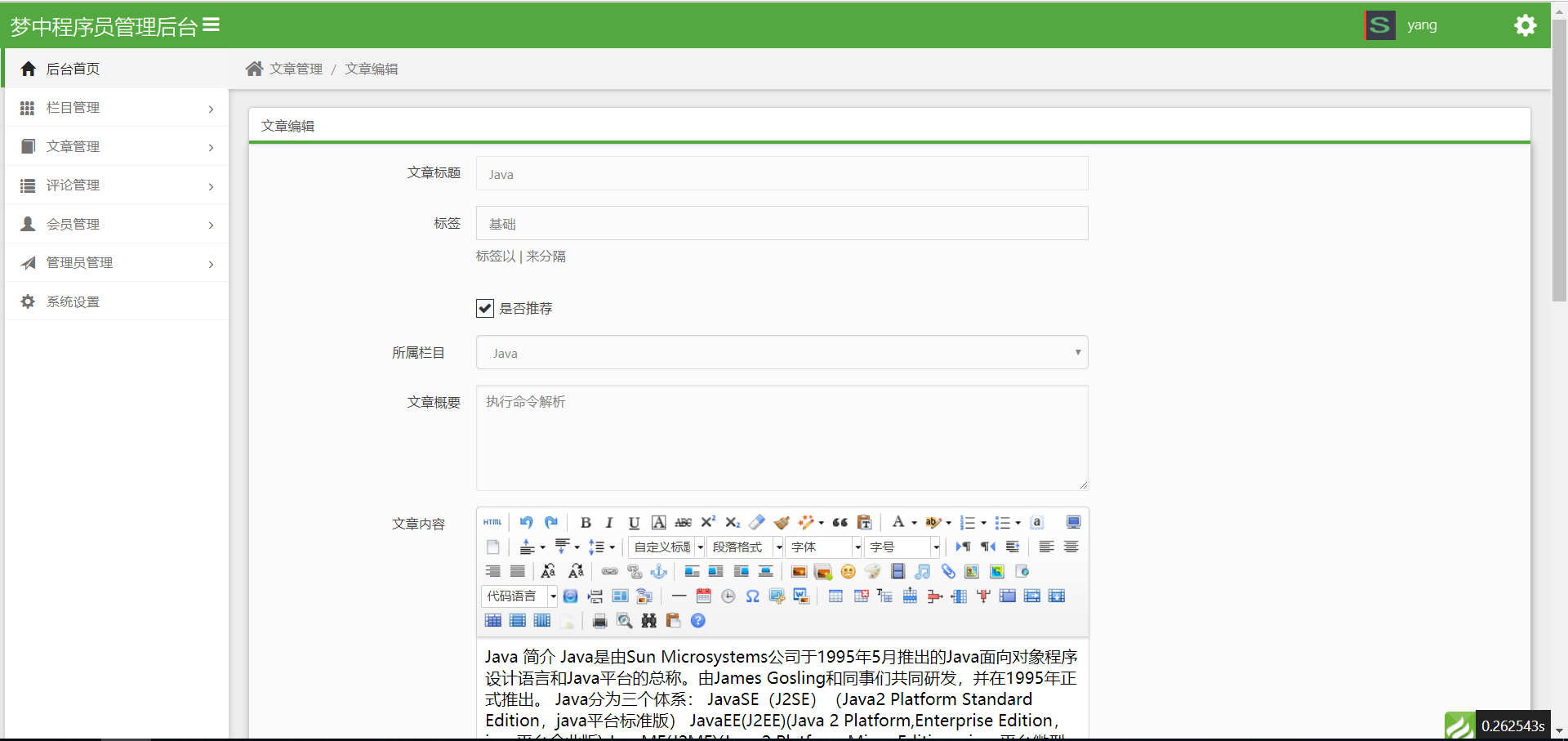Insert date with calendar icon
This screenshot has width=1568, height=741.
[703, 596]
